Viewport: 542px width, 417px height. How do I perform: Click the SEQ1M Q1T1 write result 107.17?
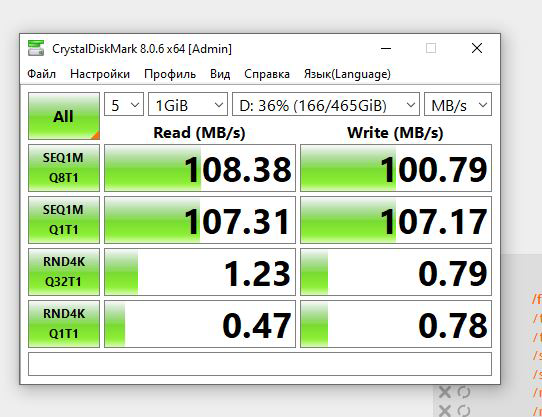click(x=396, y=220)
